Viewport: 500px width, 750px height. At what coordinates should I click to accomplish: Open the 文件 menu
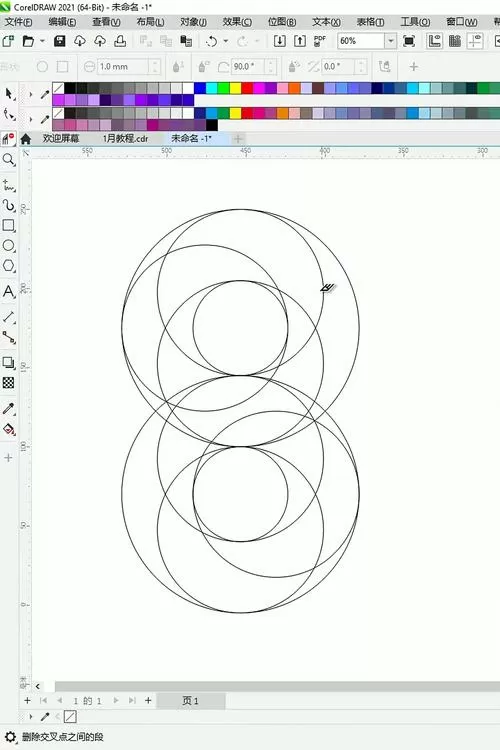(x=18, y=22)
